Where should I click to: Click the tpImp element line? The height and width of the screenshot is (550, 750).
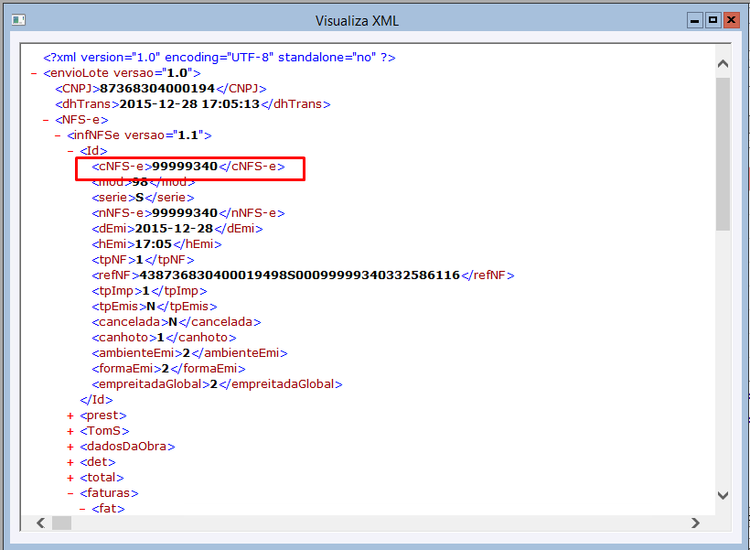point(149,291)
